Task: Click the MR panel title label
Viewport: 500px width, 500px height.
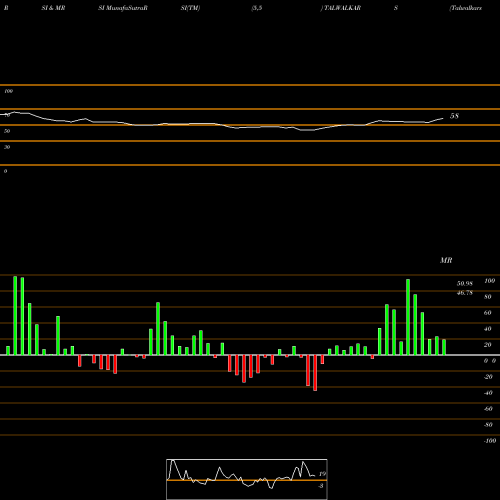Action: pyautogui.click(x=446, y=260)
